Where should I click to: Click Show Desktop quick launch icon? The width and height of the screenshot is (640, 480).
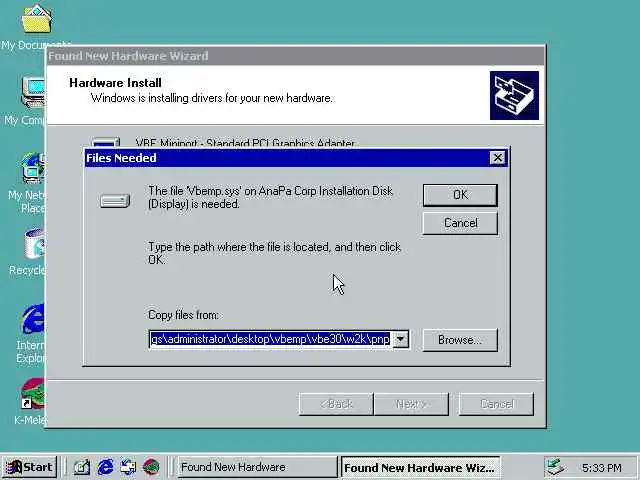(82, 467)
